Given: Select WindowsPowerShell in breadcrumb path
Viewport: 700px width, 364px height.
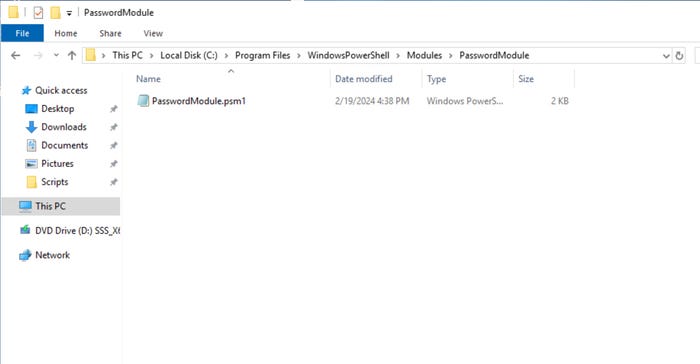Looking at the screenshot, I should [x=348, y=55].
